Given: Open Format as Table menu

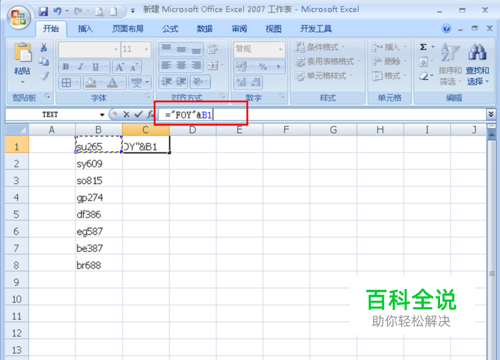Looking at the screenshot, I should tap(328, 61).
